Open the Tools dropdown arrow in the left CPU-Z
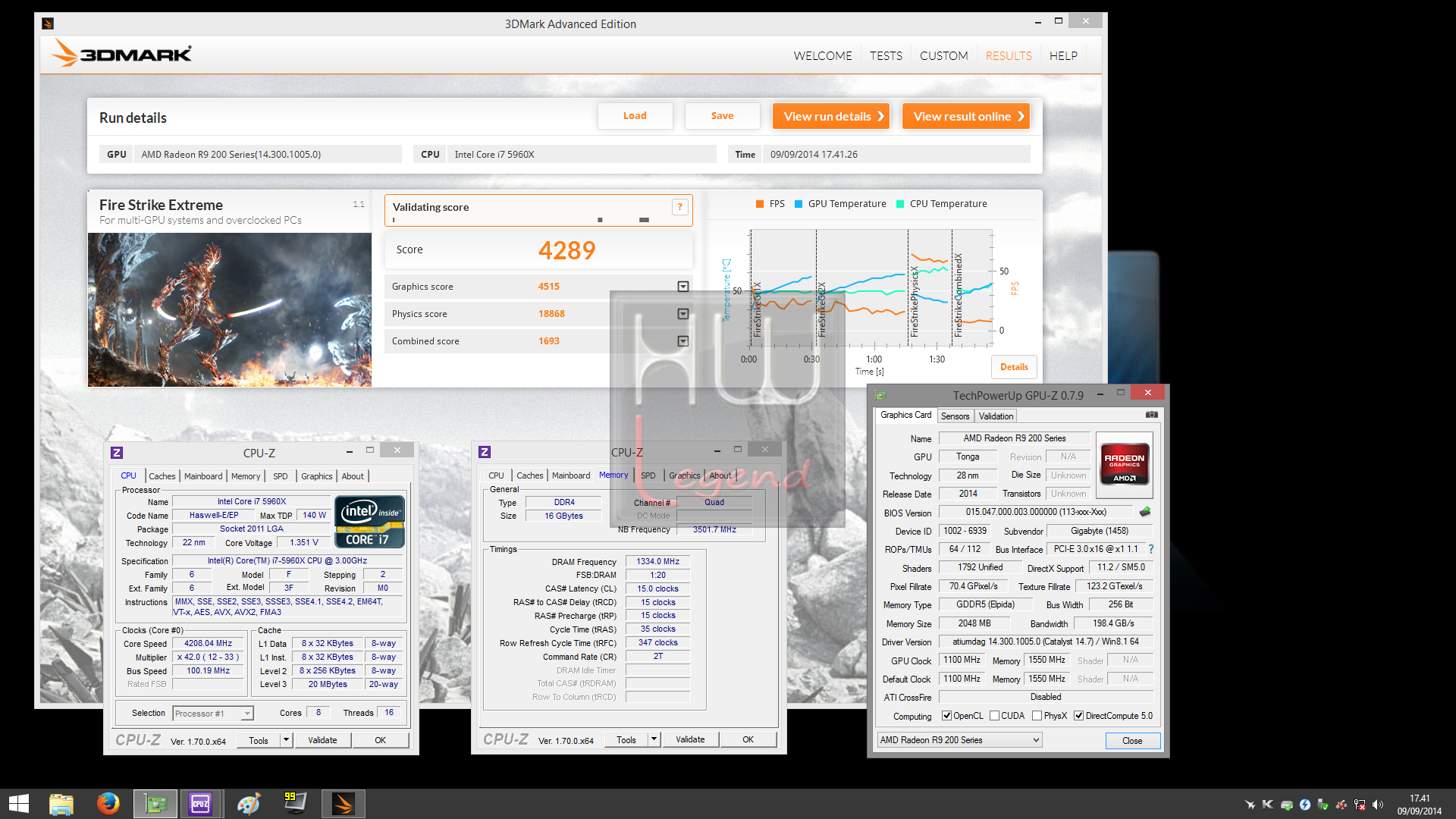This screenshot has width=1456, height=819. 286,740
